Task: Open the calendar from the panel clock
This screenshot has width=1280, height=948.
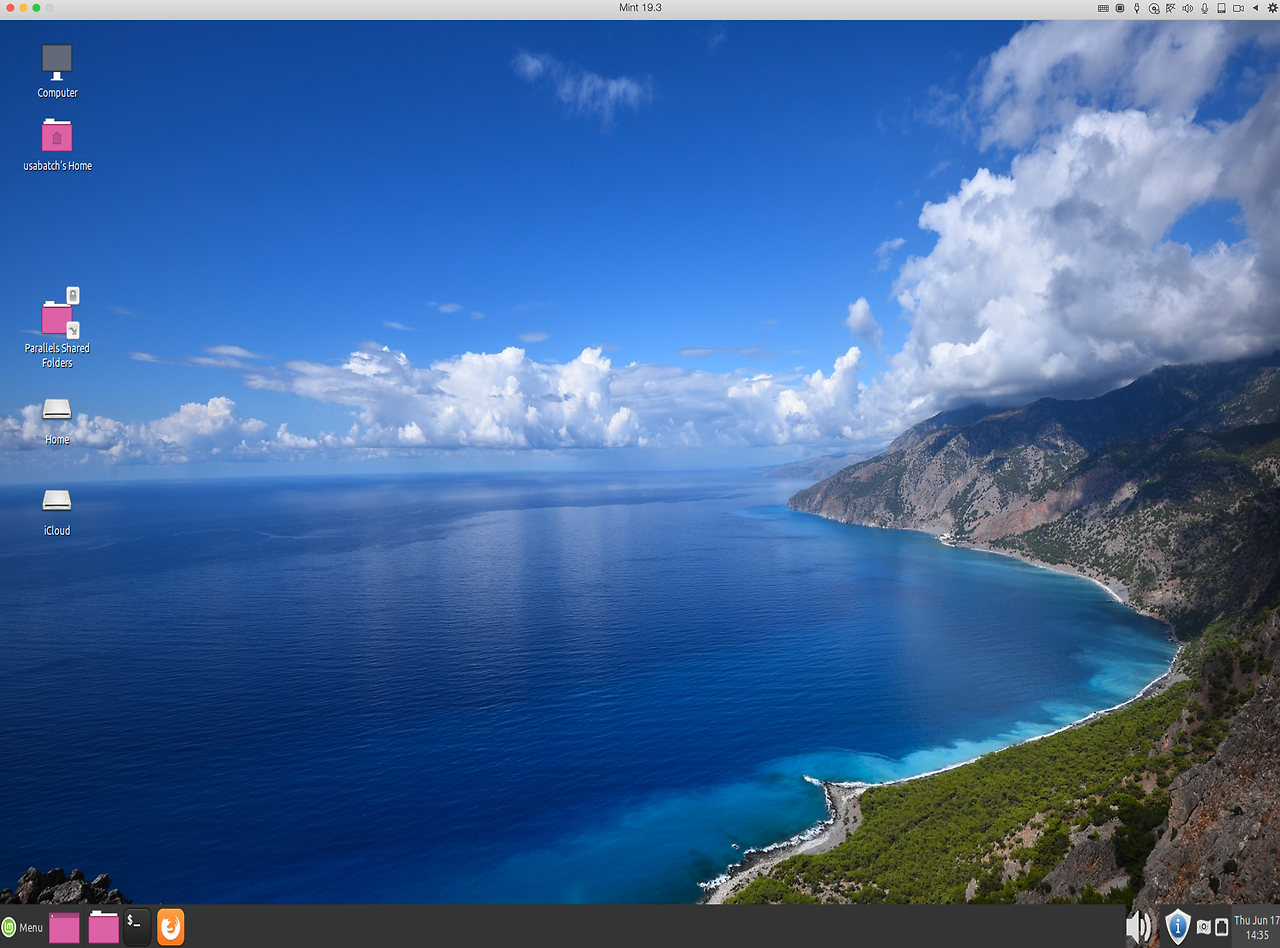Action: [1256, 927]
